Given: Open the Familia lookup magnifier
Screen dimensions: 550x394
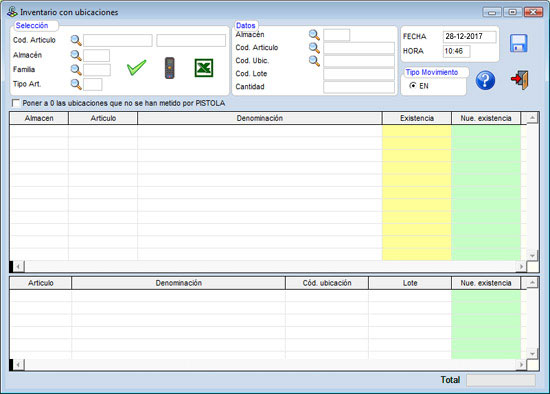Looking at the screenshot, I should pyautogui.click(x=76, y=70).
